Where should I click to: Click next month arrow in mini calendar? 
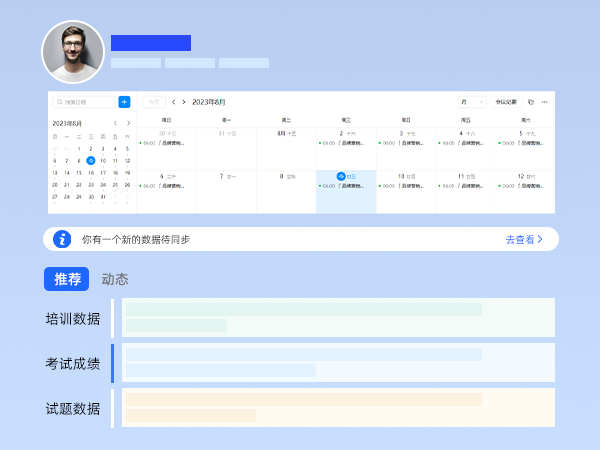click(x=127, y=123)
